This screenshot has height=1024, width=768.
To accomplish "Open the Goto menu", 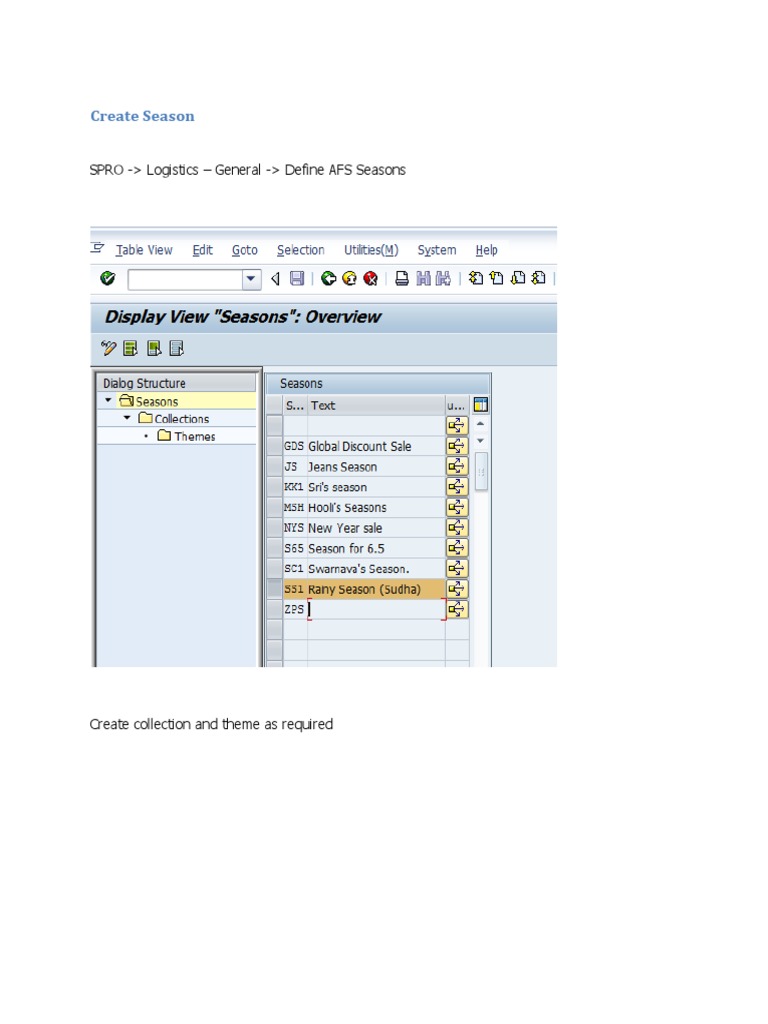I will coord(245,249).
